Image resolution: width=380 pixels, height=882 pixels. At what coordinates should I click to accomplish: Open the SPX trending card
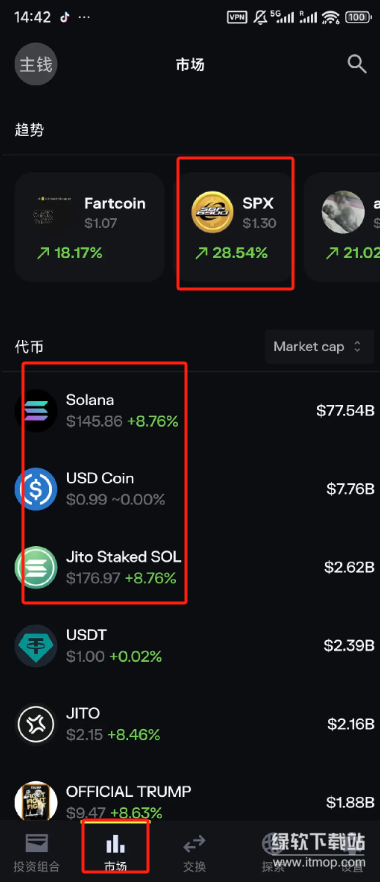tap(235, 227)
